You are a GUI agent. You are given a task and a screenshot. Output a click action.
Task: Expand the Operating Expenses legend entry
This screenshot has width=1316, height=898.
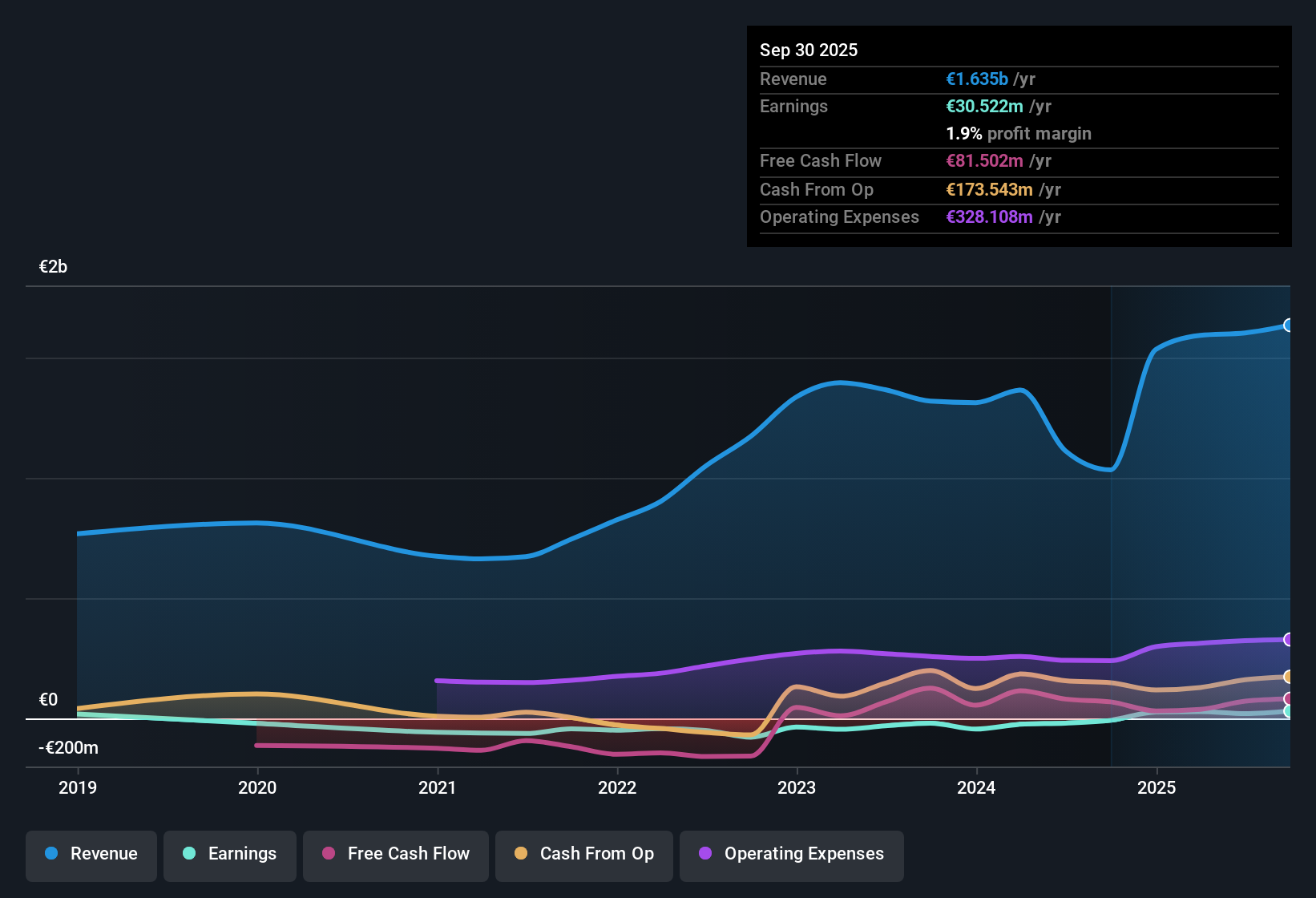click(792, 855)
